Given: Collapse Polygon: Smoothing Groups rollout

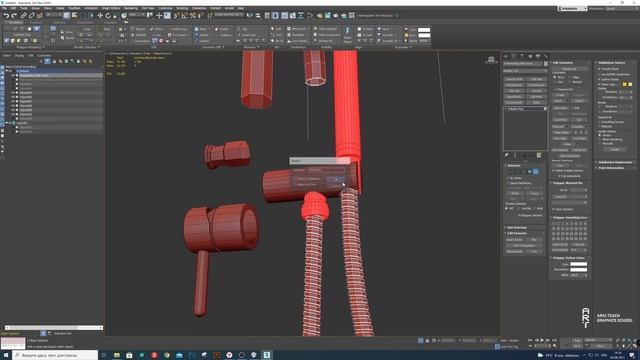Looking at the screenshot, I should tap(570, 218).
